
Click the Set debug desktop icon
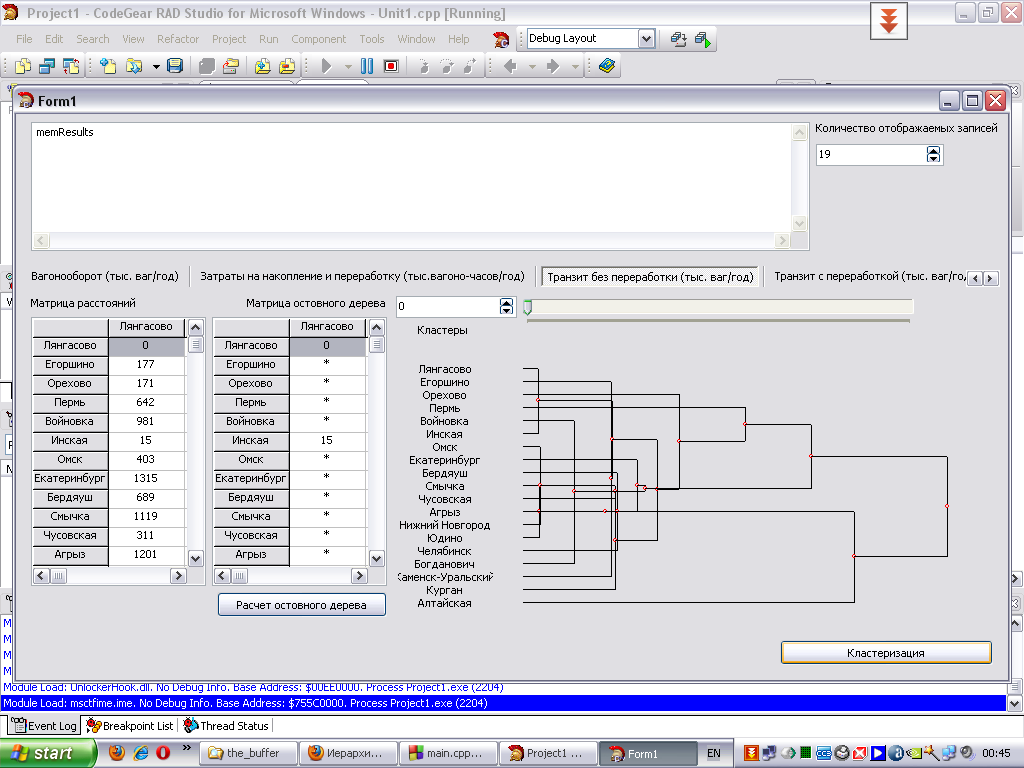click(x=703, y=39)
